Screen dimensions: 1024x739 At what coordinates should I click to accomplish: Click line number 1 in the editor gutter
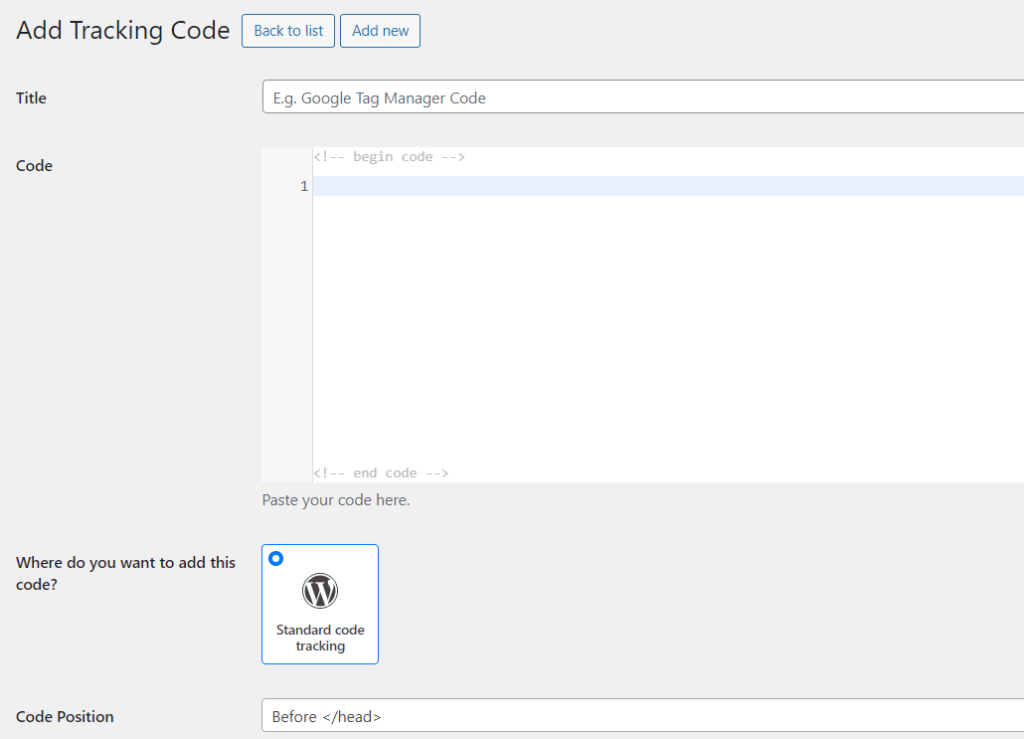[304, 187]
